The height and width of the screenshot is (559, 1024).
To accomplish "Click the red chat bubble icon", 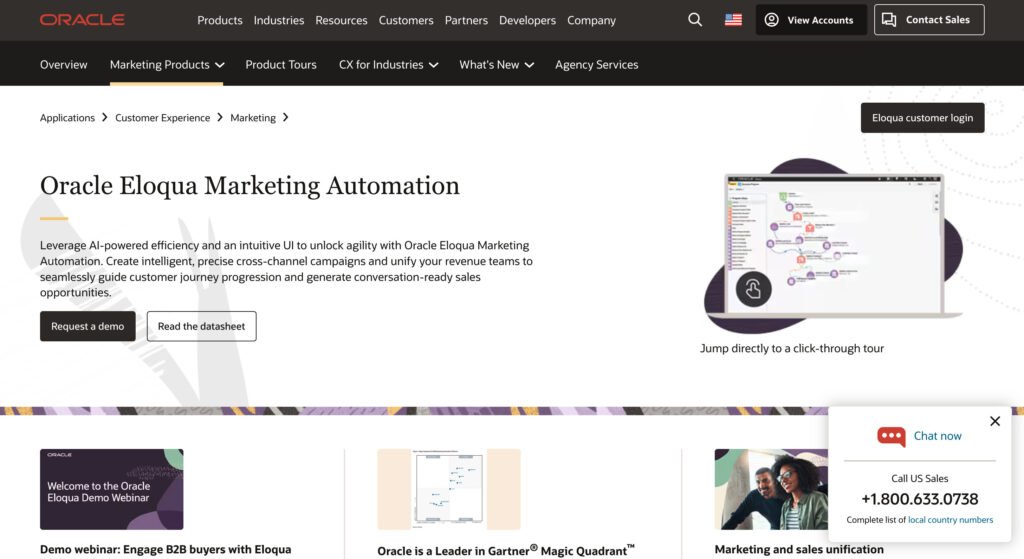I will click(890, 436).
